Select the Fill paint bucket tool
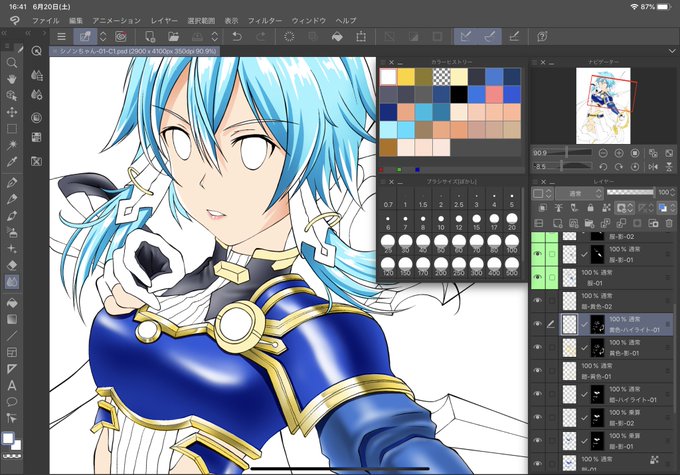Screen dimensions: 680x475 click(12, 302)
